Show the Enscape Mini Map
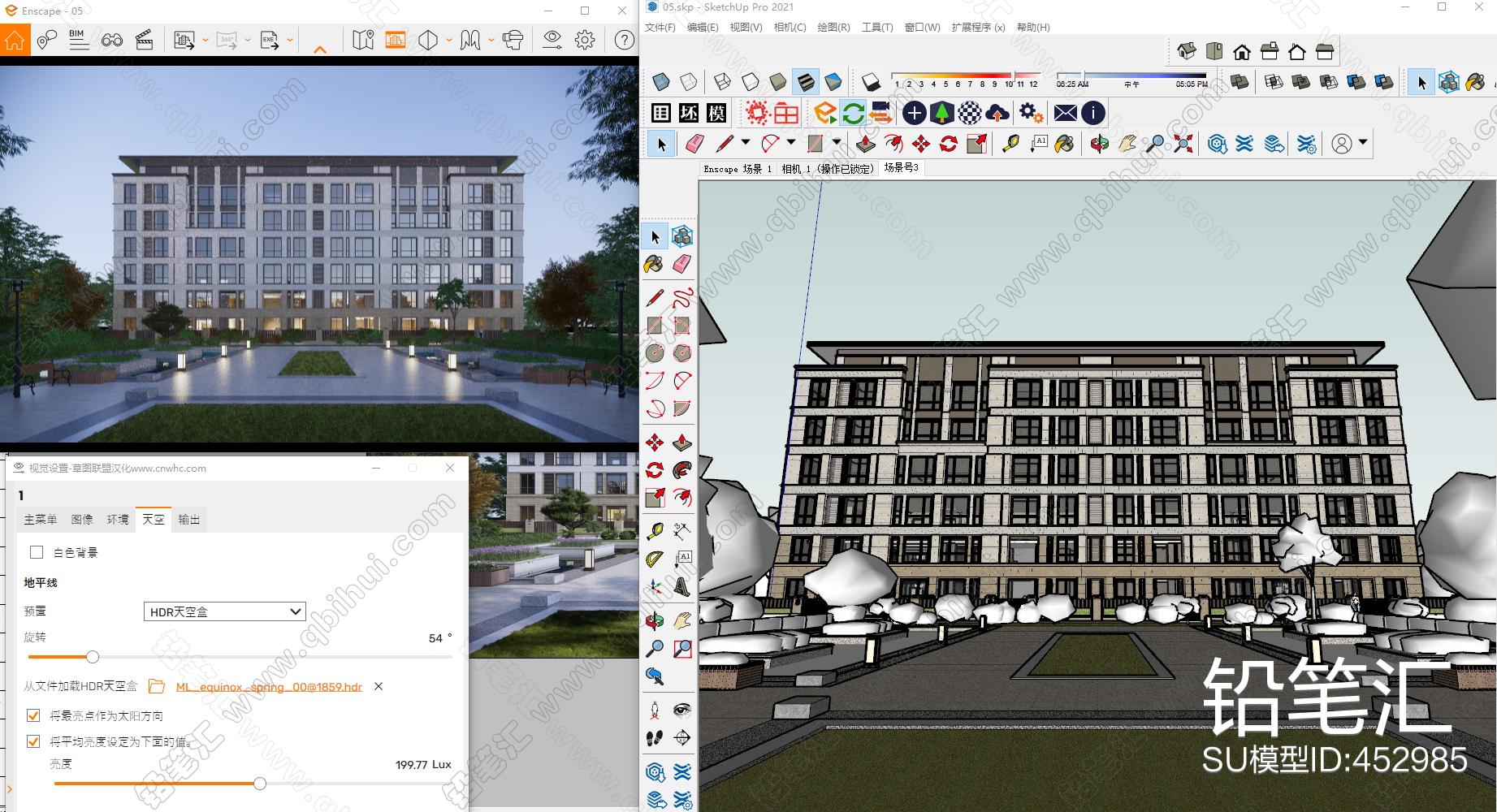The height and width of the screenshot is (812, 1497). coord(363,40)
